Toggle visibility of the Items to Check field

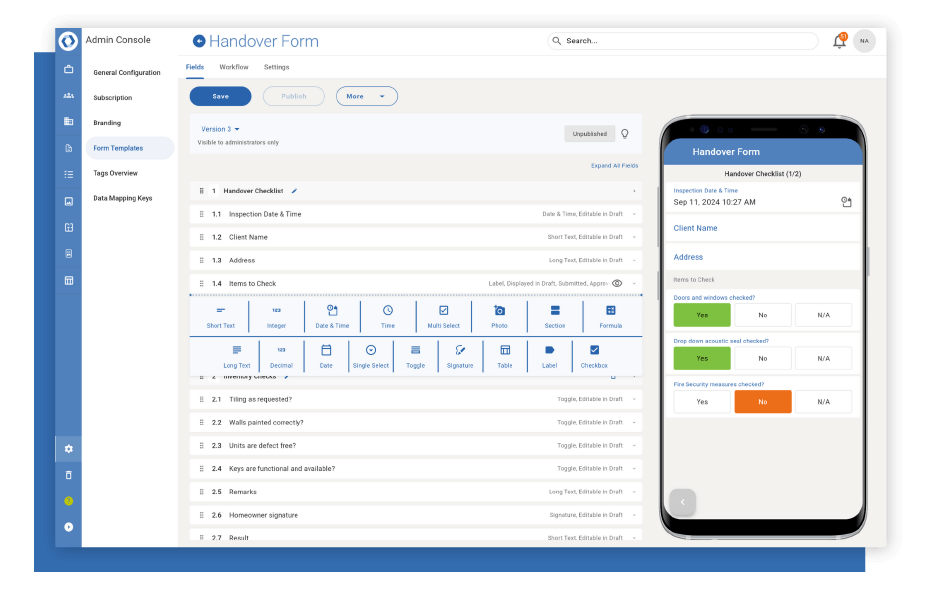tap(617, 283)
